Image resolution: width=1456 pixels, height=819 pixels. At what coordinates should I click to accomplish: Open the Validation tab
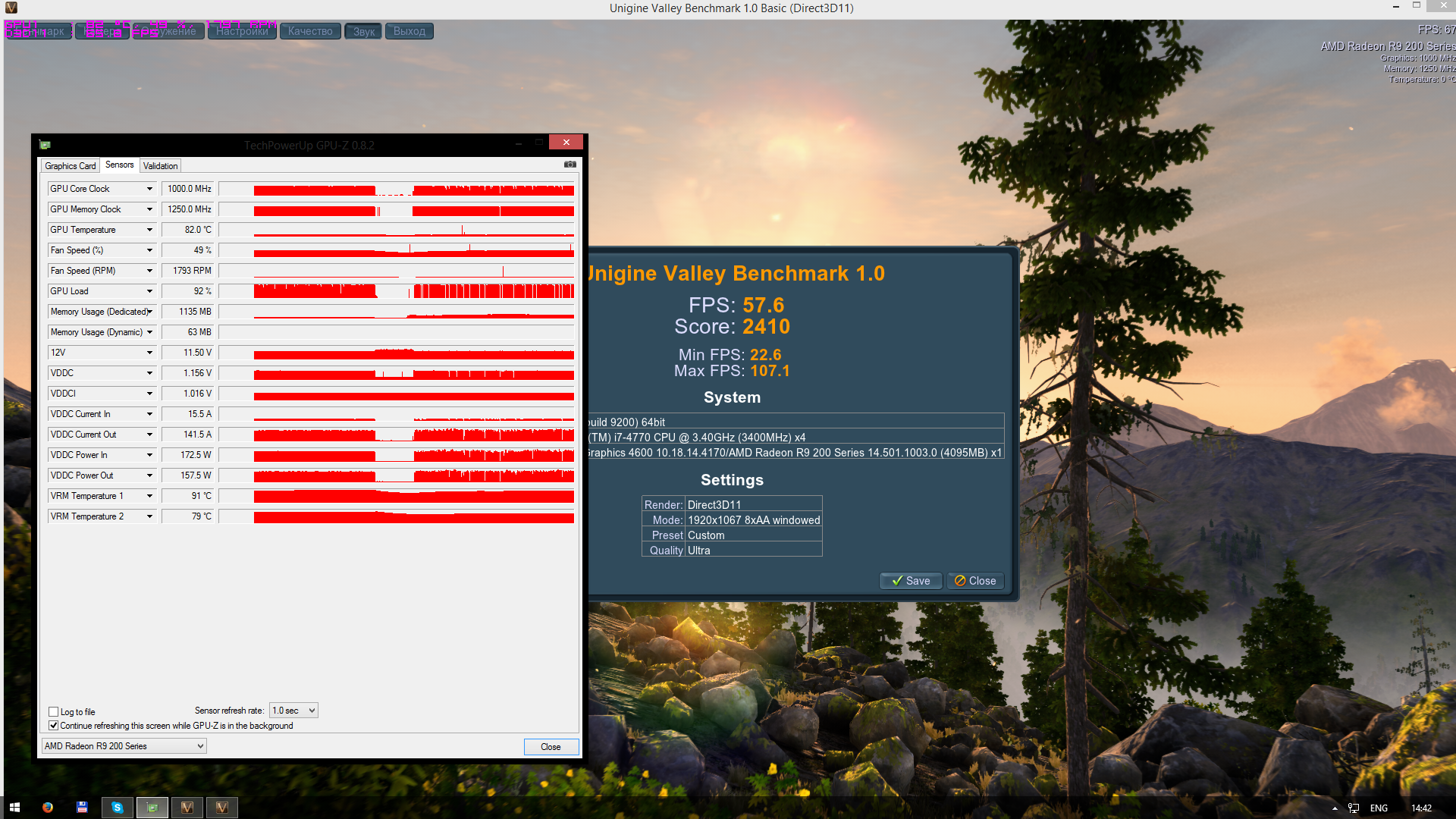coord(160,166)
